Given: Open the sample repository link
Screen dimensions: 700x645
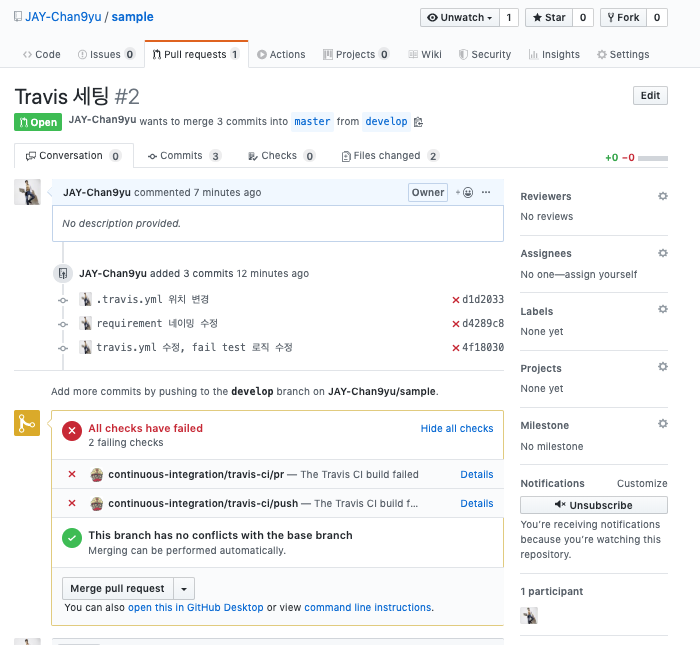Looking at the screenshot, I should 132,17.
